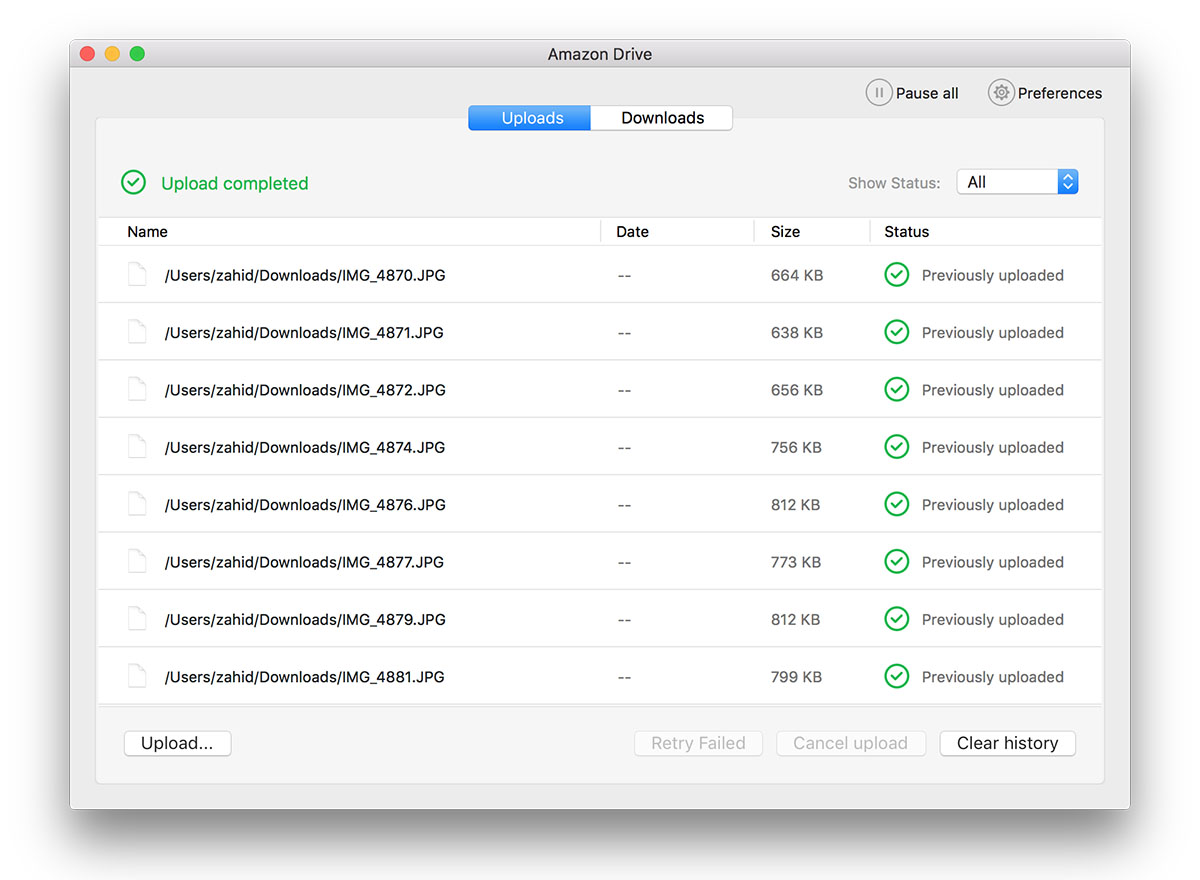
Task: Click file icon for IMG_4876.JPG
Action: pos(137,505)
